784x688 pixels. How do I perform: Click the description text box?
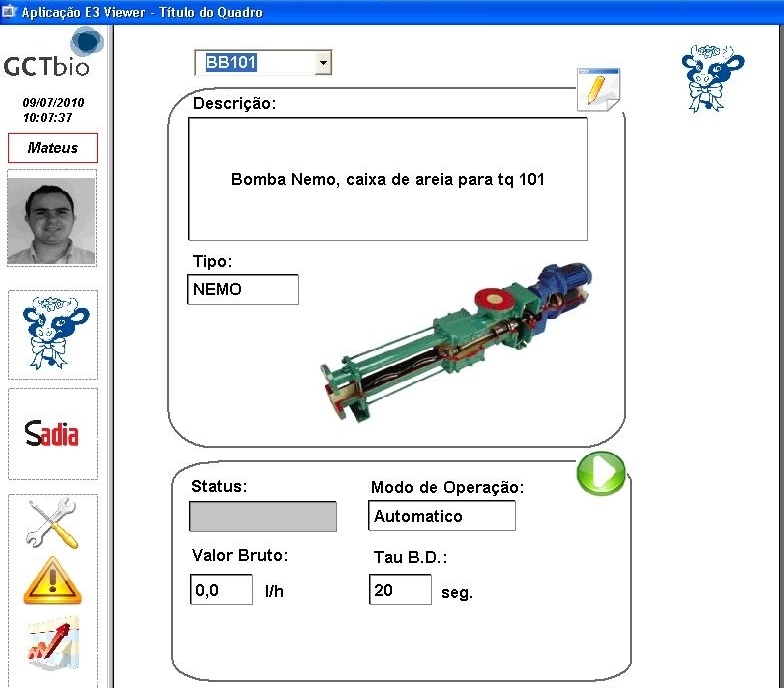pos(388,179)
